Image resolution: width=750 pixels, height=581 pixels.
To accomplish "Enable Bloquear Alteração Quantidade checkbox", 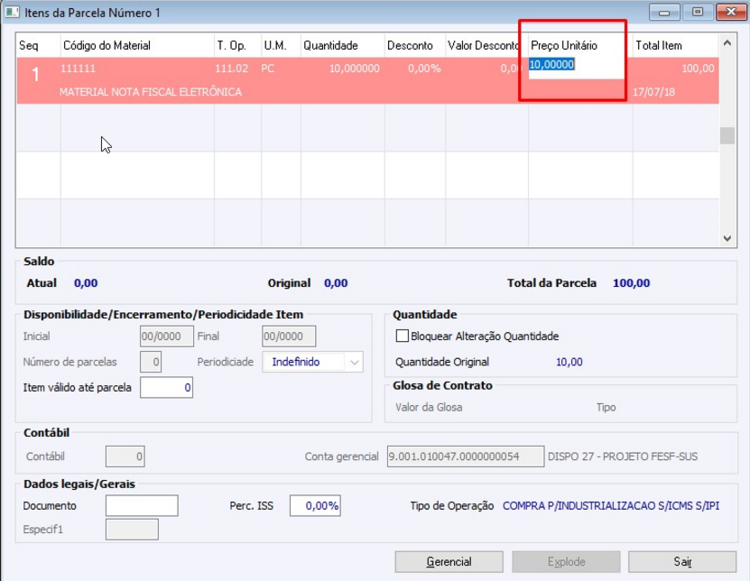I will point(402,336).
